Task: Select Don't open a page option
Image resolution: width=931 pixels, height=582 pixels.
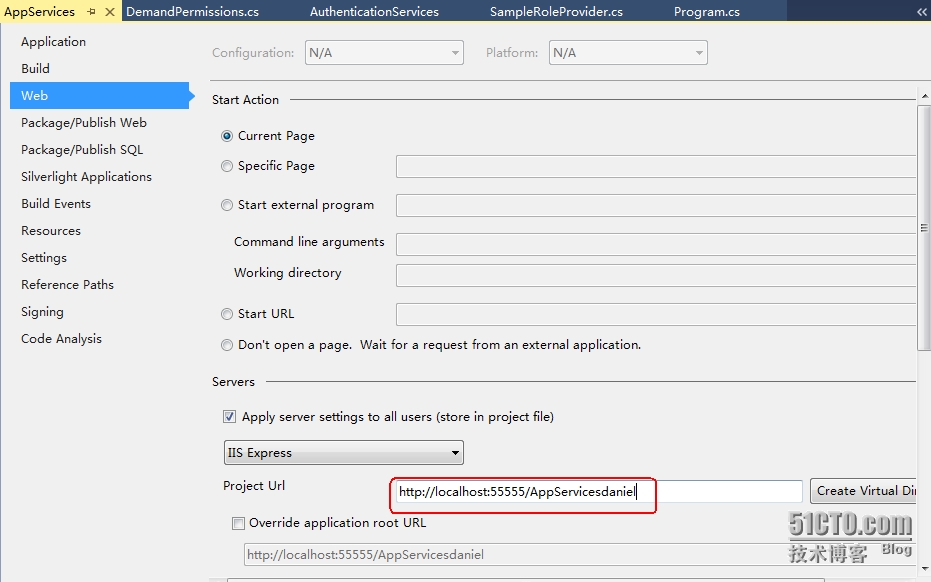Action: click(227, 345)
